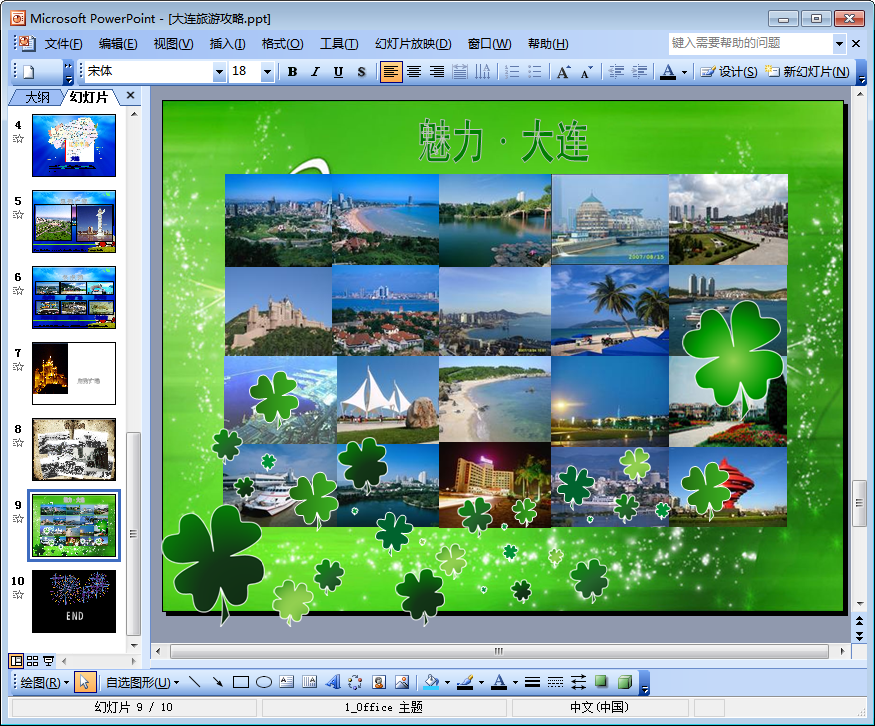Open the Tools menu 工具(T)
This screenshot has height=726, width=875.
tap(339, 44)
